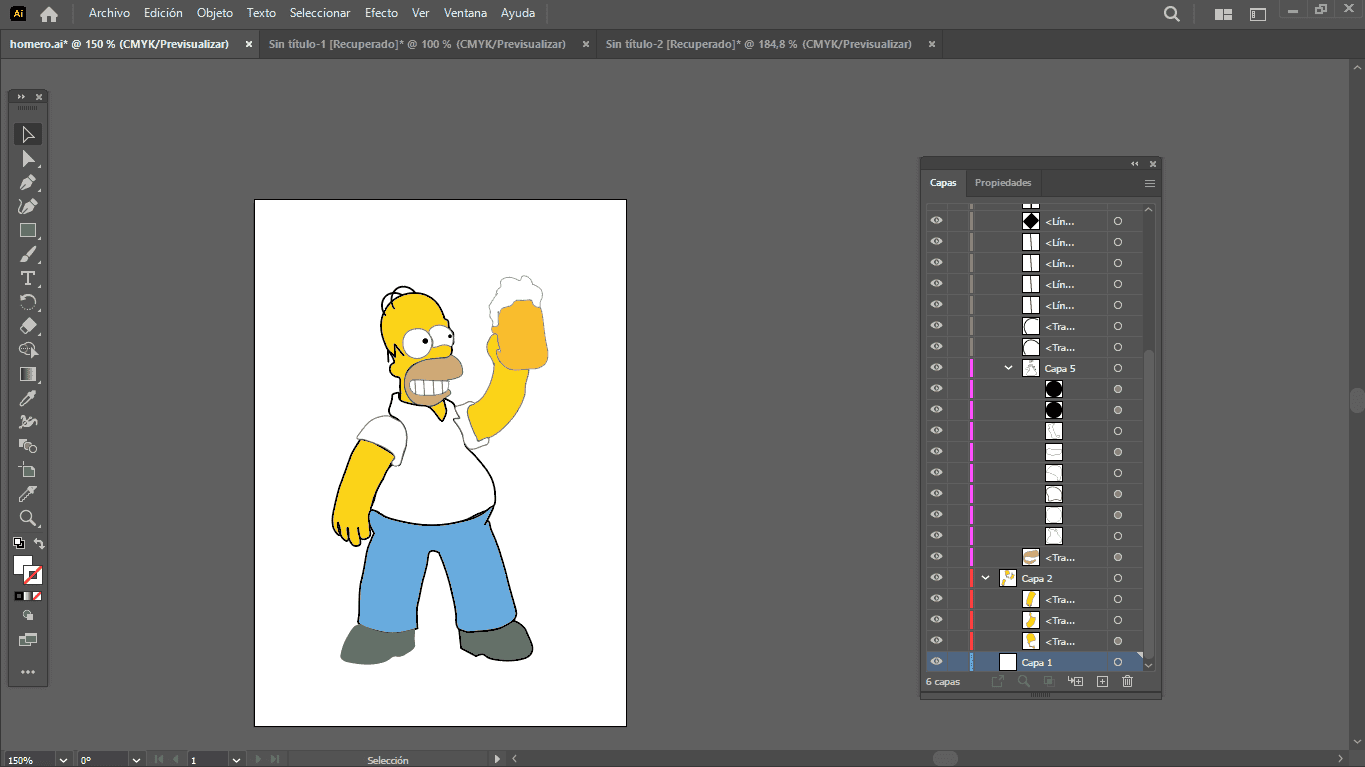Open artboard number dropdown

pos(236,760)
